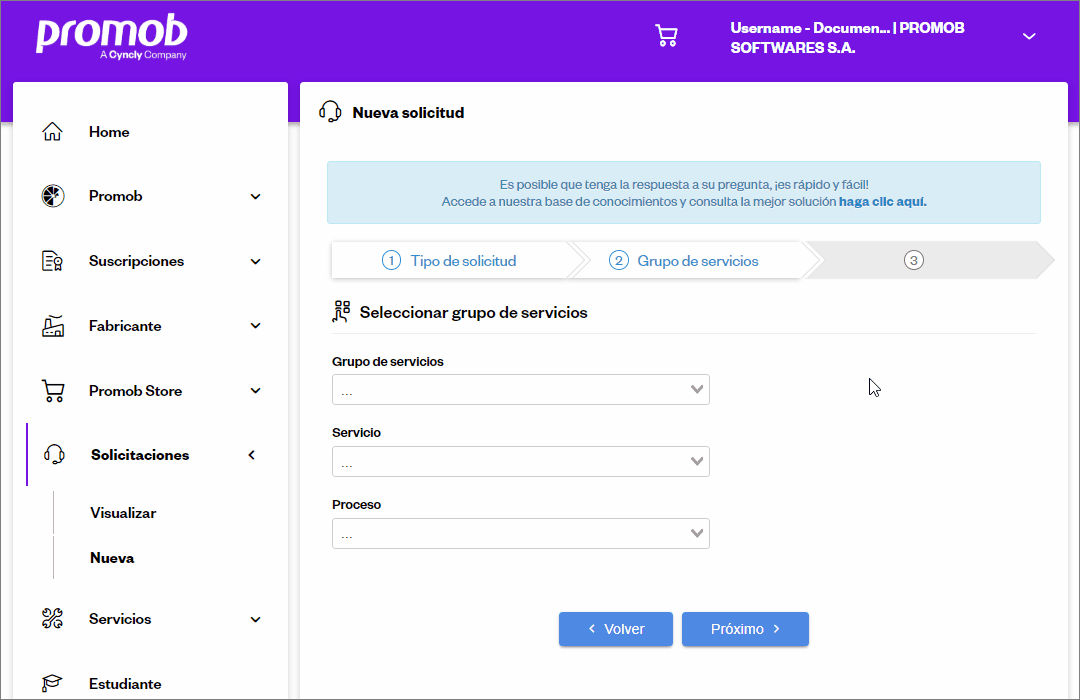Image resolution: width=1080 pixels, height=700 pixels.
Task: Expand the Promob Store menu chevron
Action: (x=256, y=391)
